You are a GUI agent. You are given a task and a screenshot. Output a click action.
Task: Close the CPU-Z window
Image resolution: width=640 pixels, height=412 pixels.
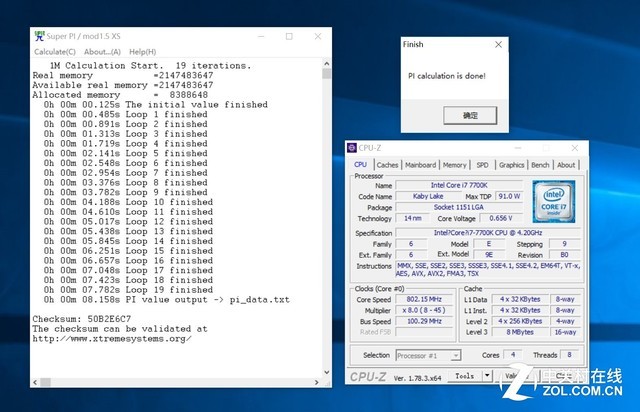[575, 148]
